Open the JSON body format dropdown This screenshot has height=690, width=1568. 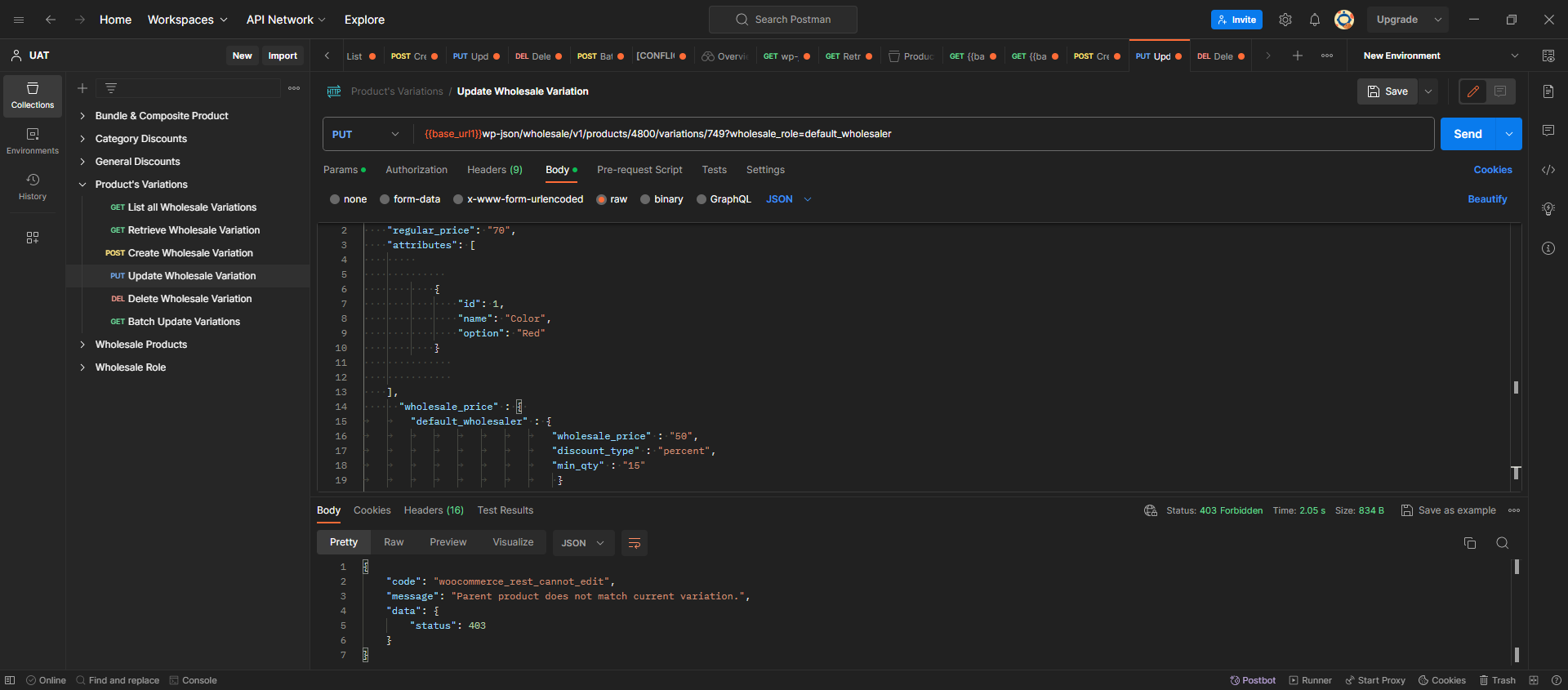click(x=789, y=199)
